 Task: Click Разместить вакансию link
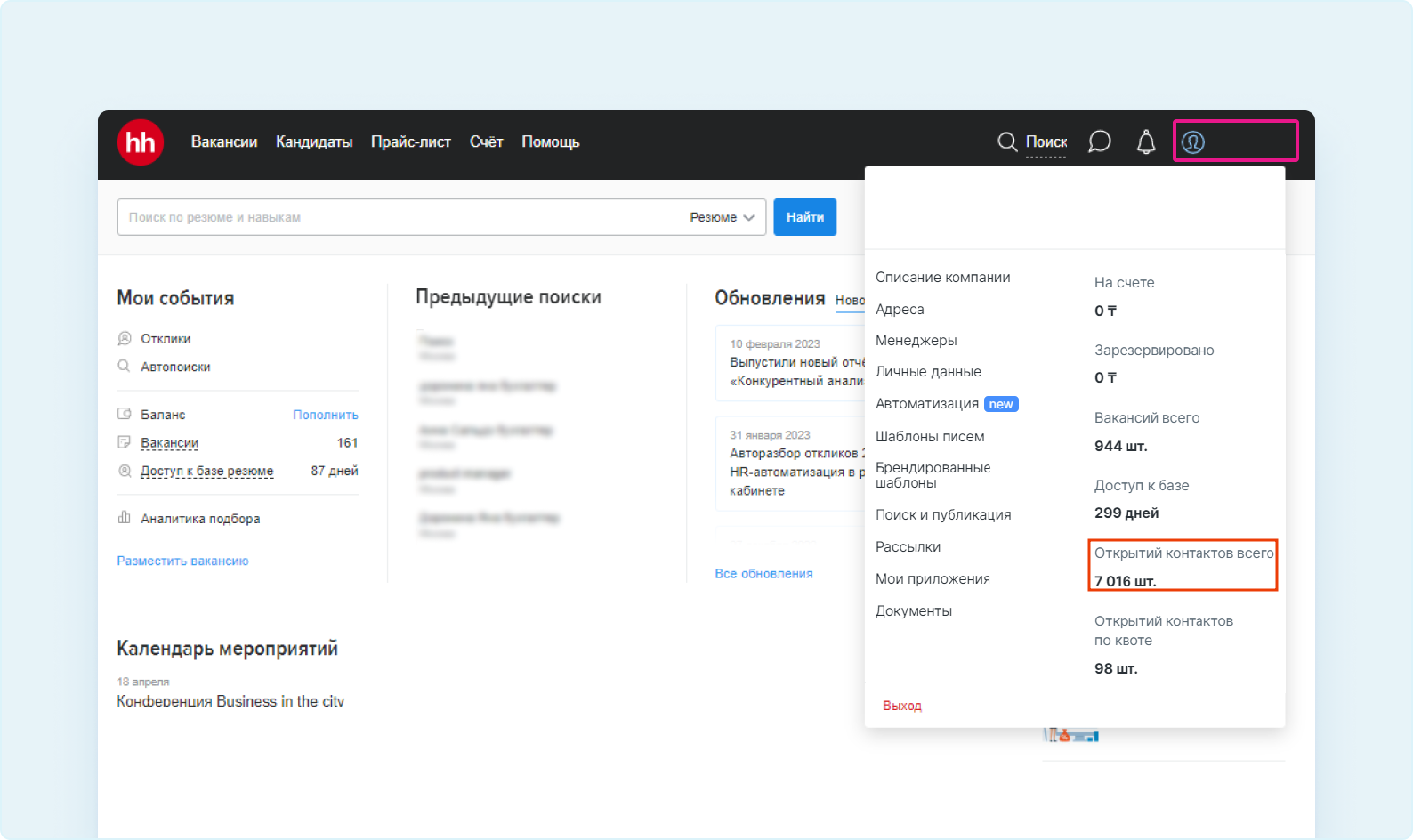coord(182,561)
